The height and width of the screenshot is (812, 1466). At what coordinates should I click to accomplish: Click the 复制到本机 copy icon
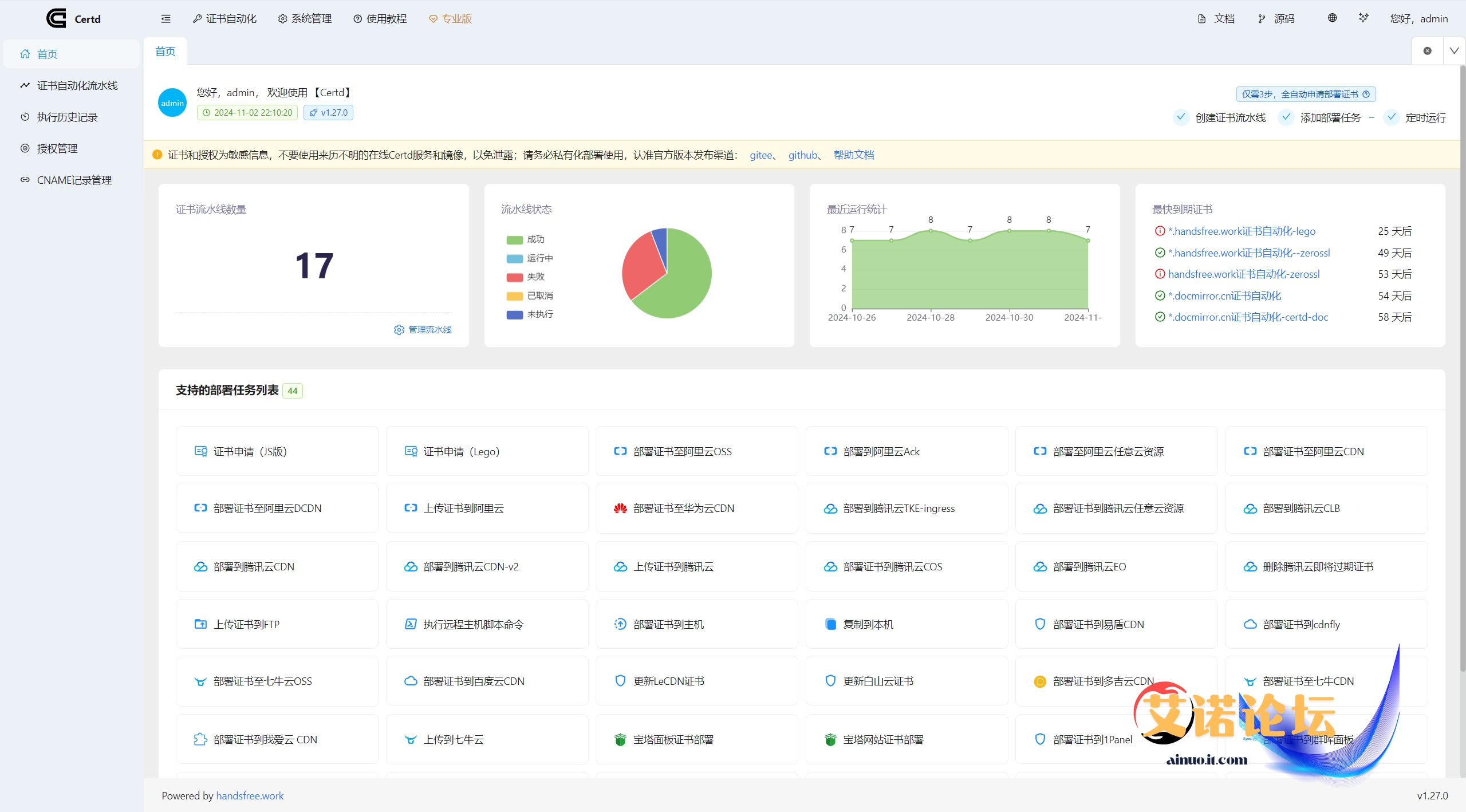[x=830, y=624]
